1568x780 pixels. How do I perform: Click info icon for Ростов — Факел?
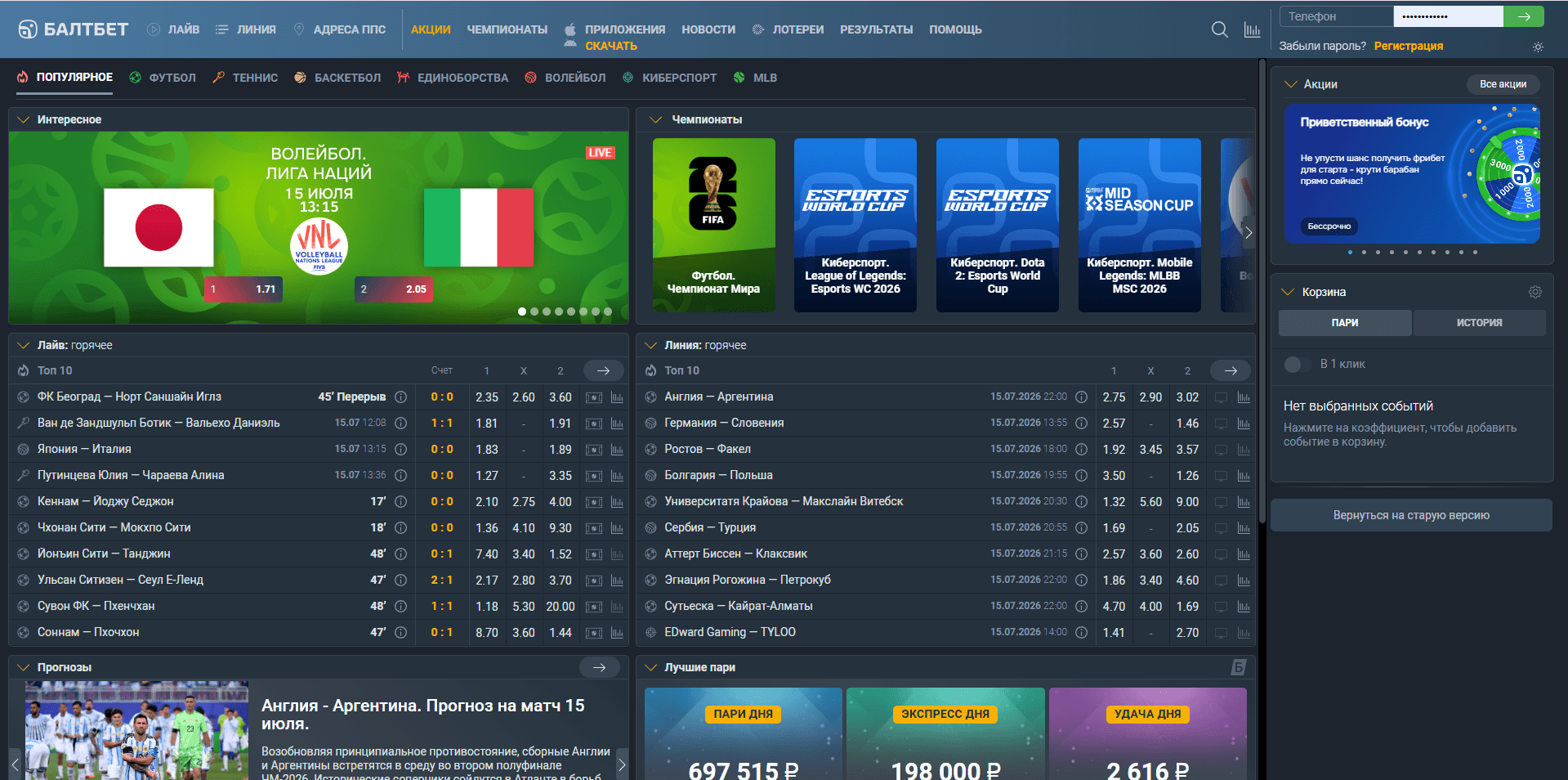coord(1081,449)
